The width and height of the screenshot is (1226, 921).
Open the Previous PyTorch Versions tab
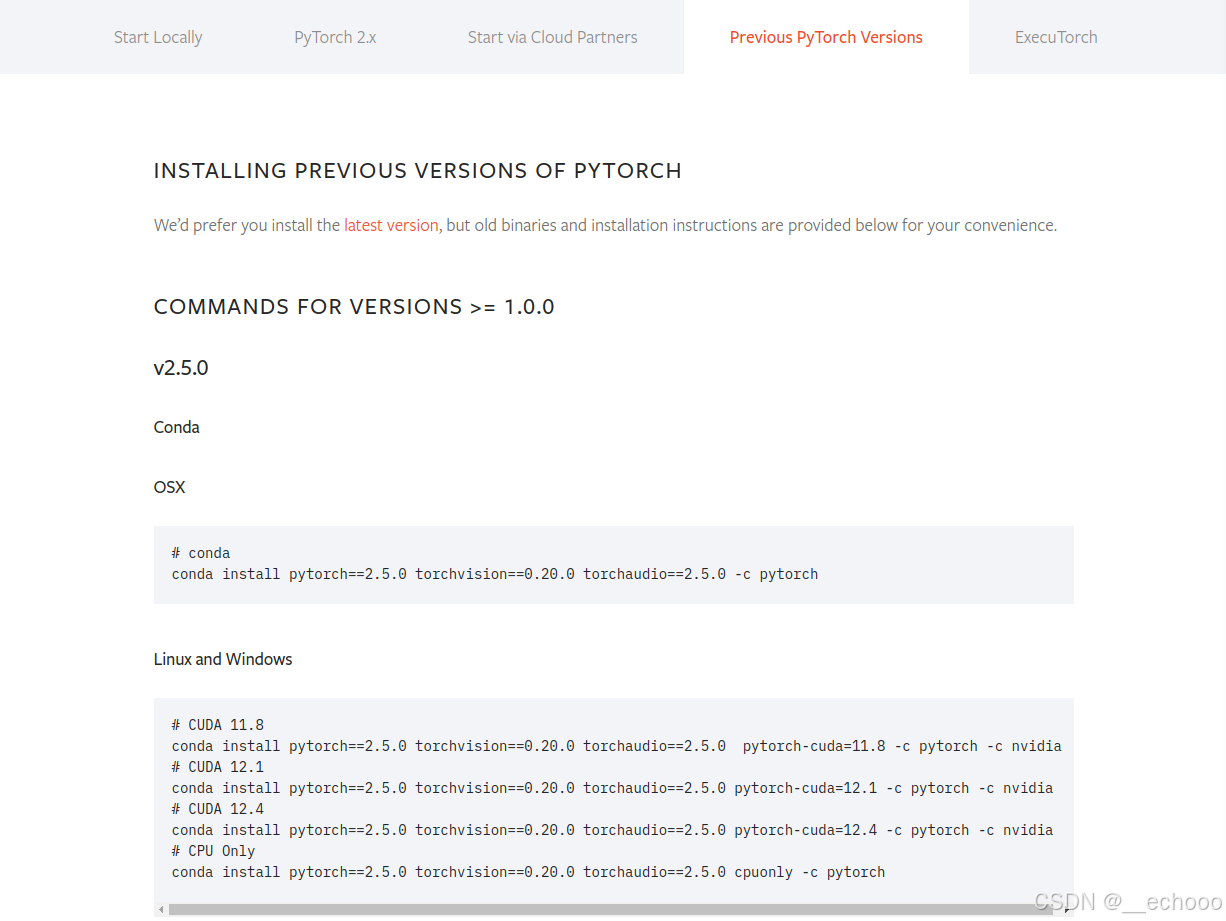tap(826, 37)
